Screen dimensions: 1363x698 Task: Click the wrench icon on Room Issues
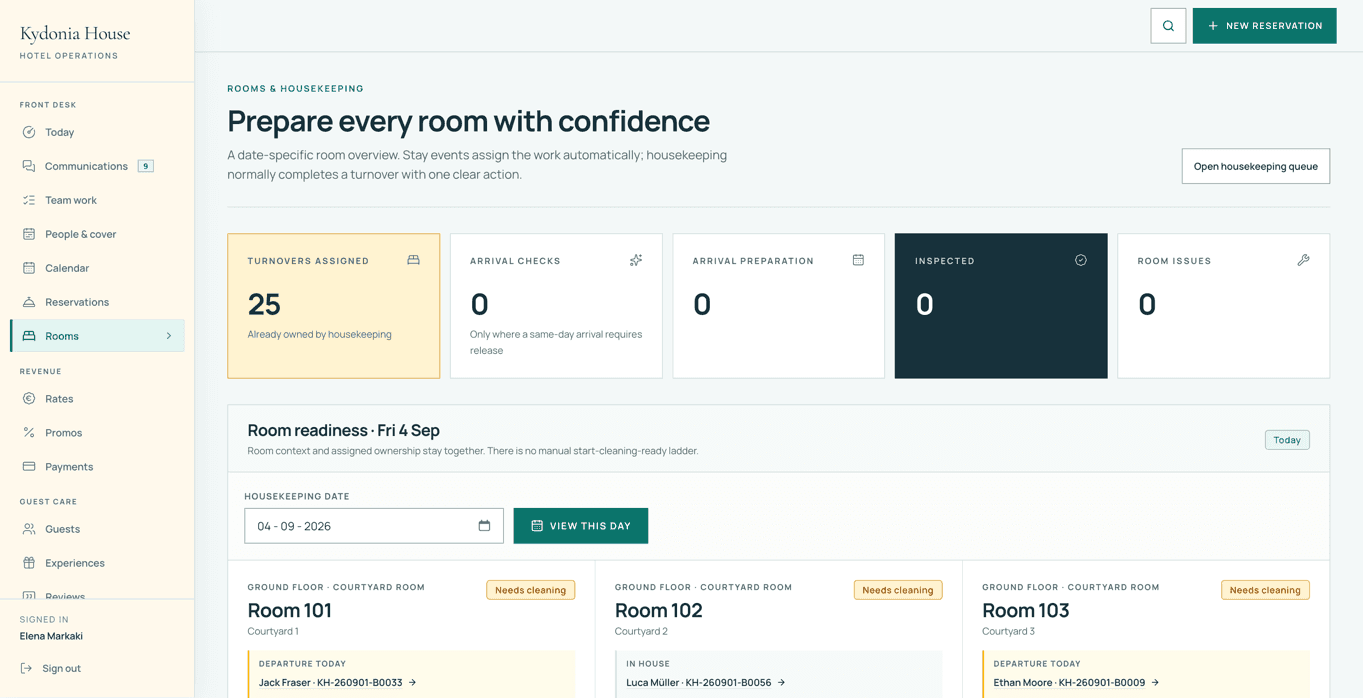(1303, 260)
